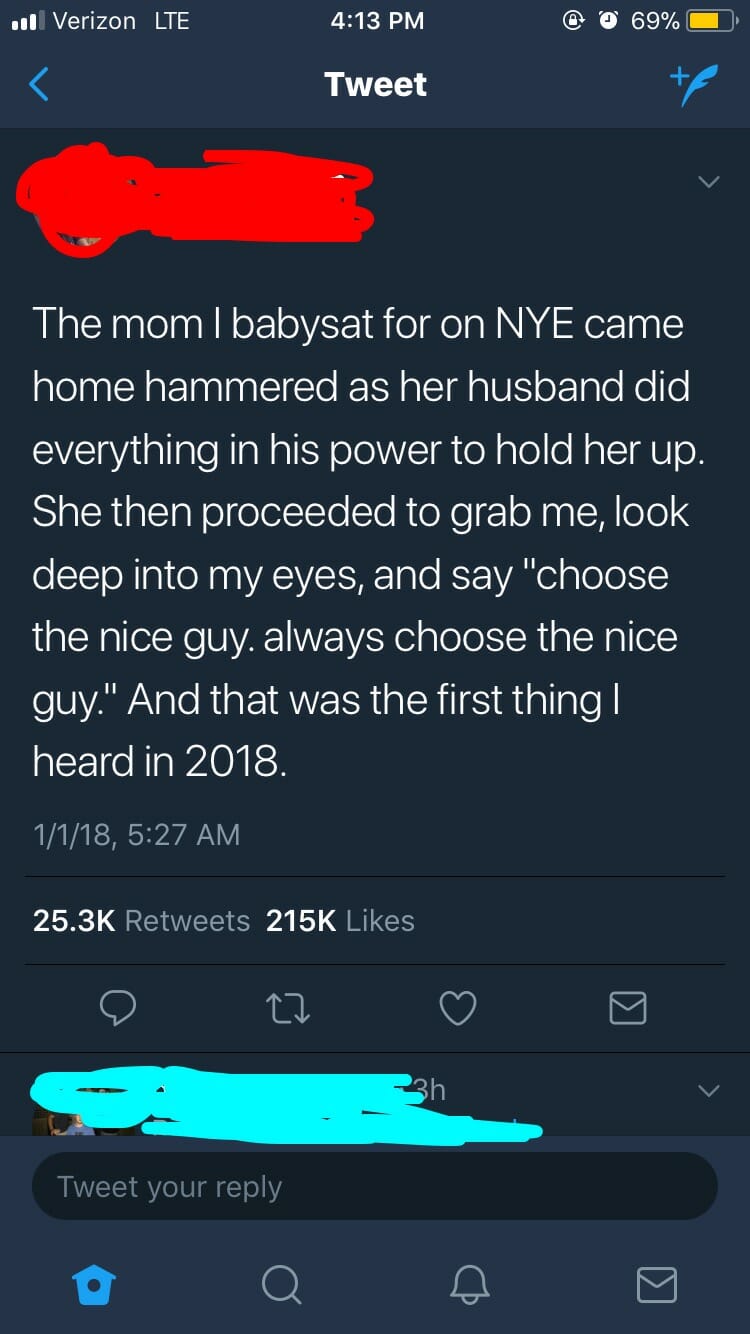Tap the Tweet your reply field

374,1187
